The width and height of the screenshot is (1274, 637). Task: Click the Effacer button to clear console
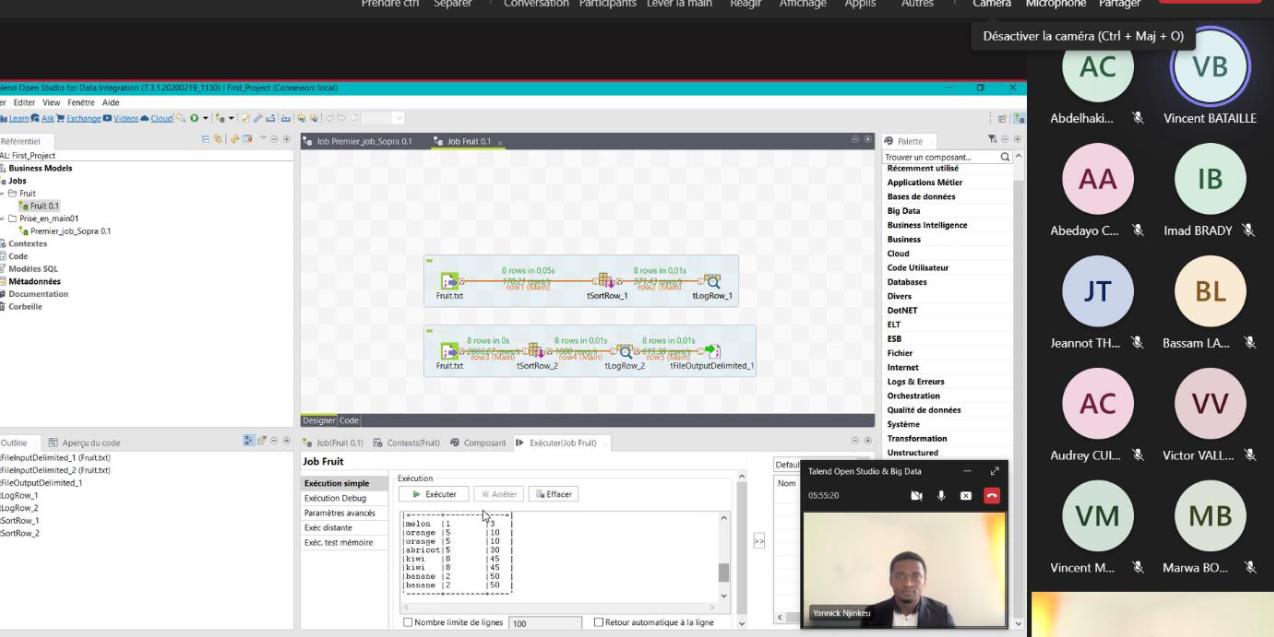click(553, 494)
